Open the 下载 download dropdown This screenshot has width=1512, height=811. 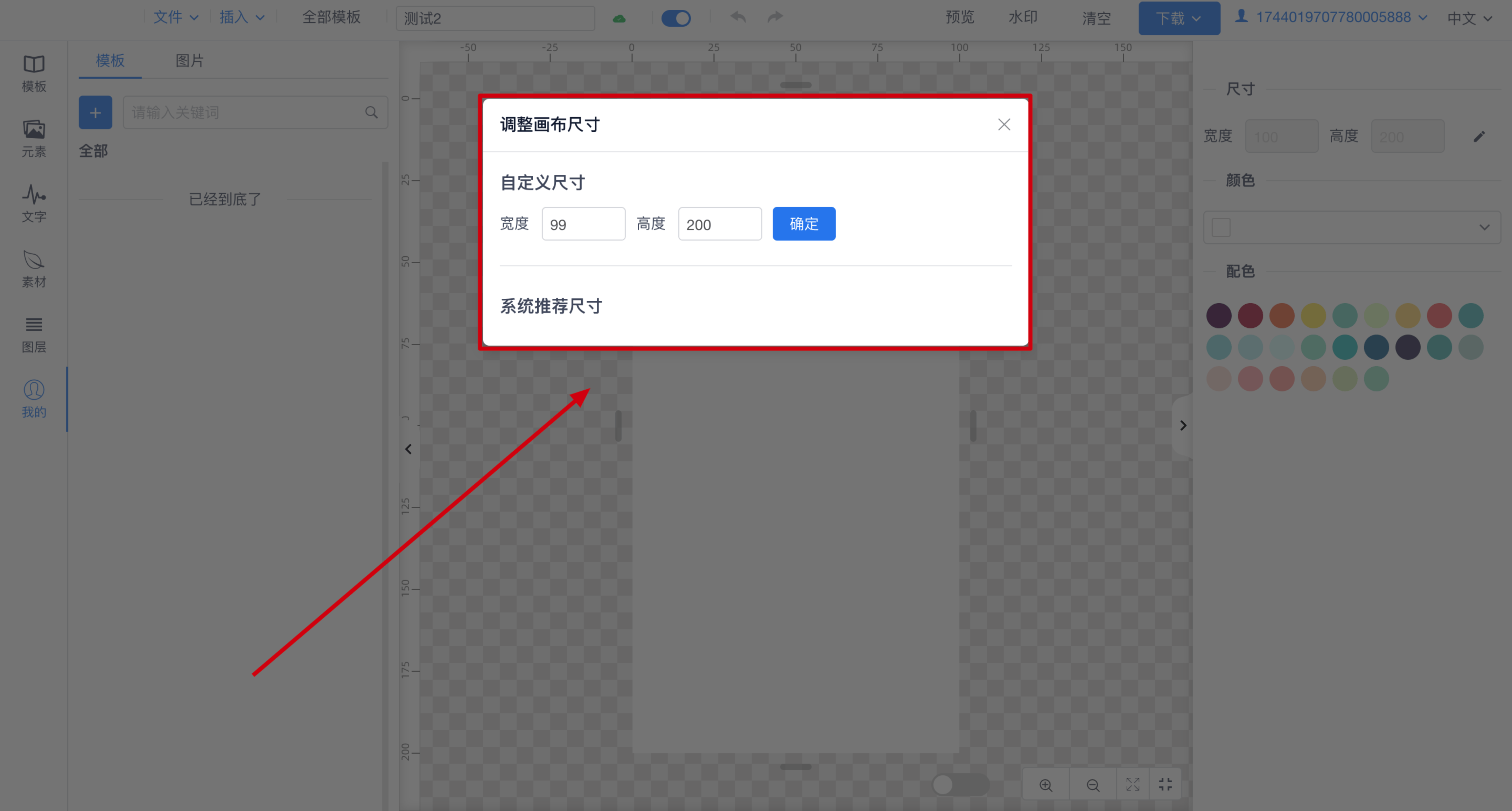click(1178, 18)
